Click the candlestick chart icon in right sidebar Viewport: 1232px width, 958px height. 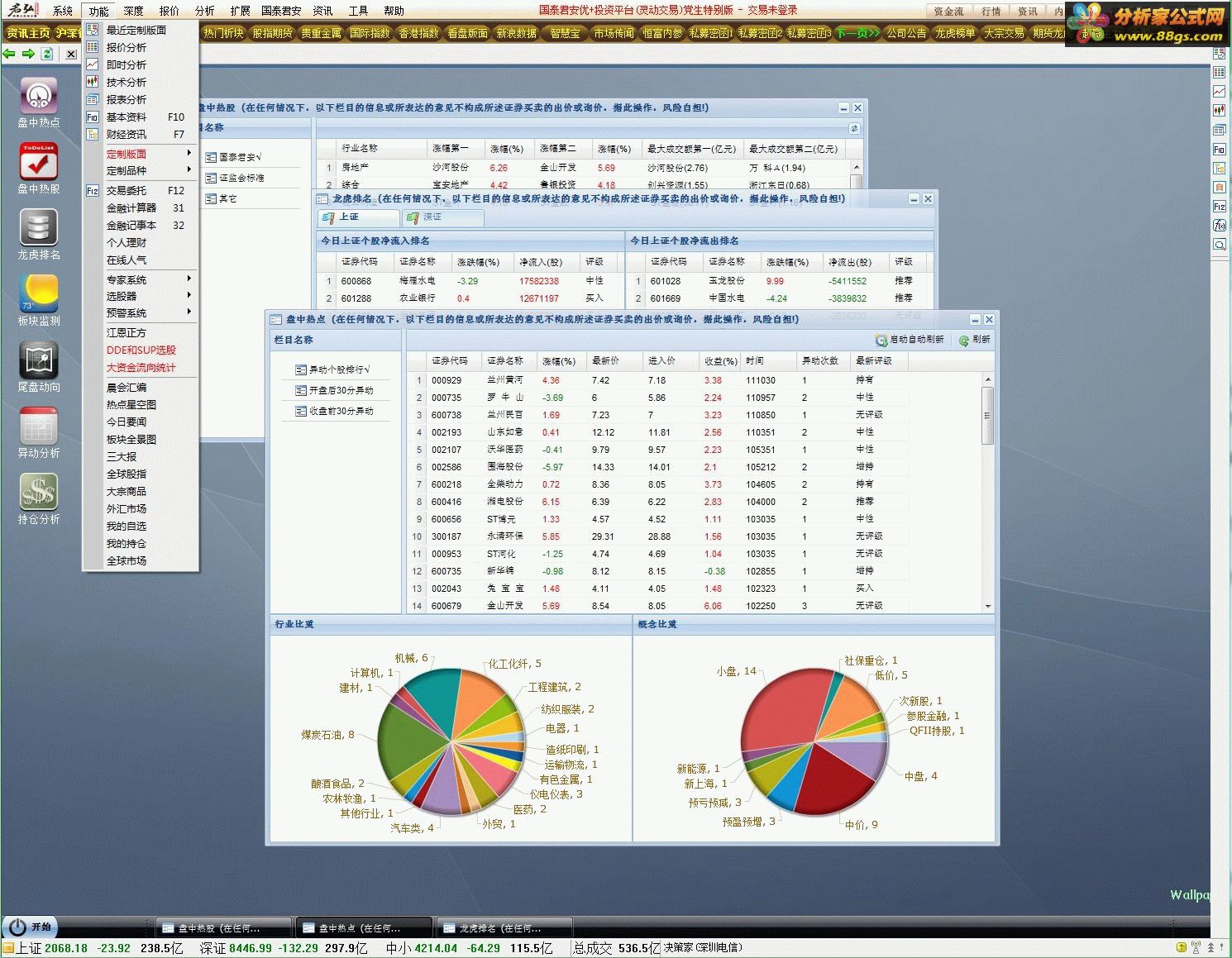[1220, 110]
